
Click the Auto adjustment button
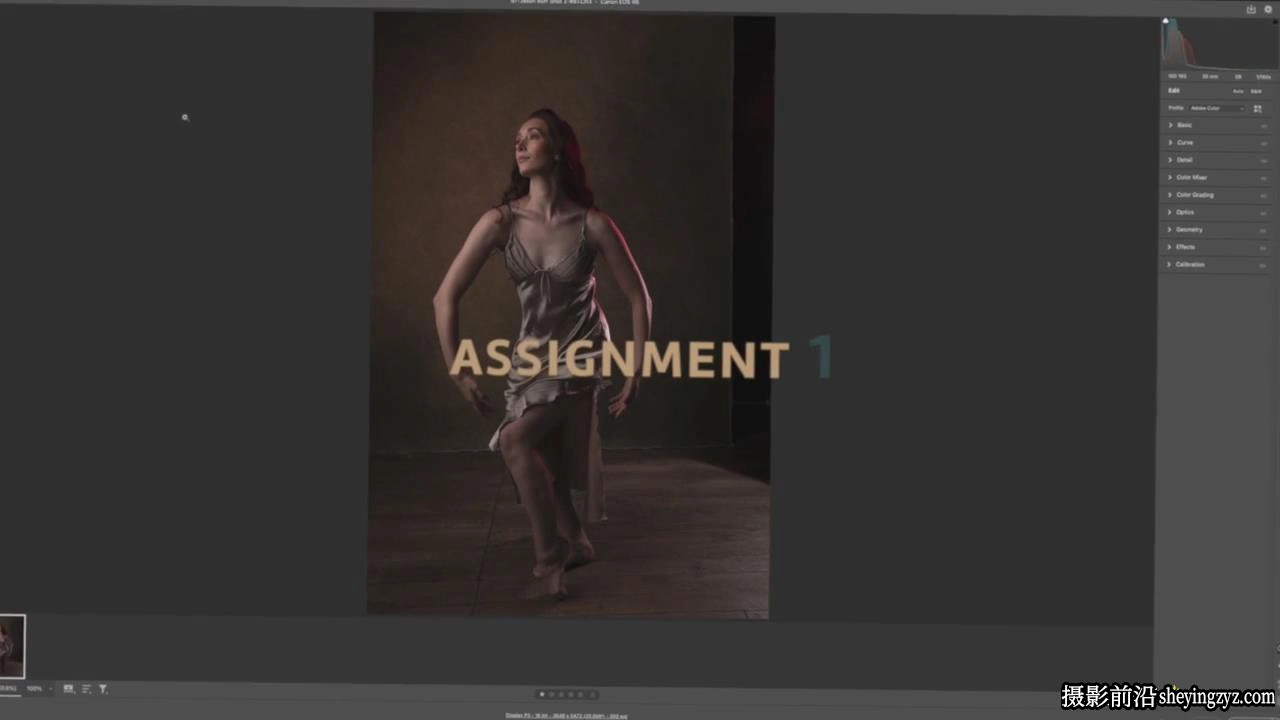[x=1238, y=91]
